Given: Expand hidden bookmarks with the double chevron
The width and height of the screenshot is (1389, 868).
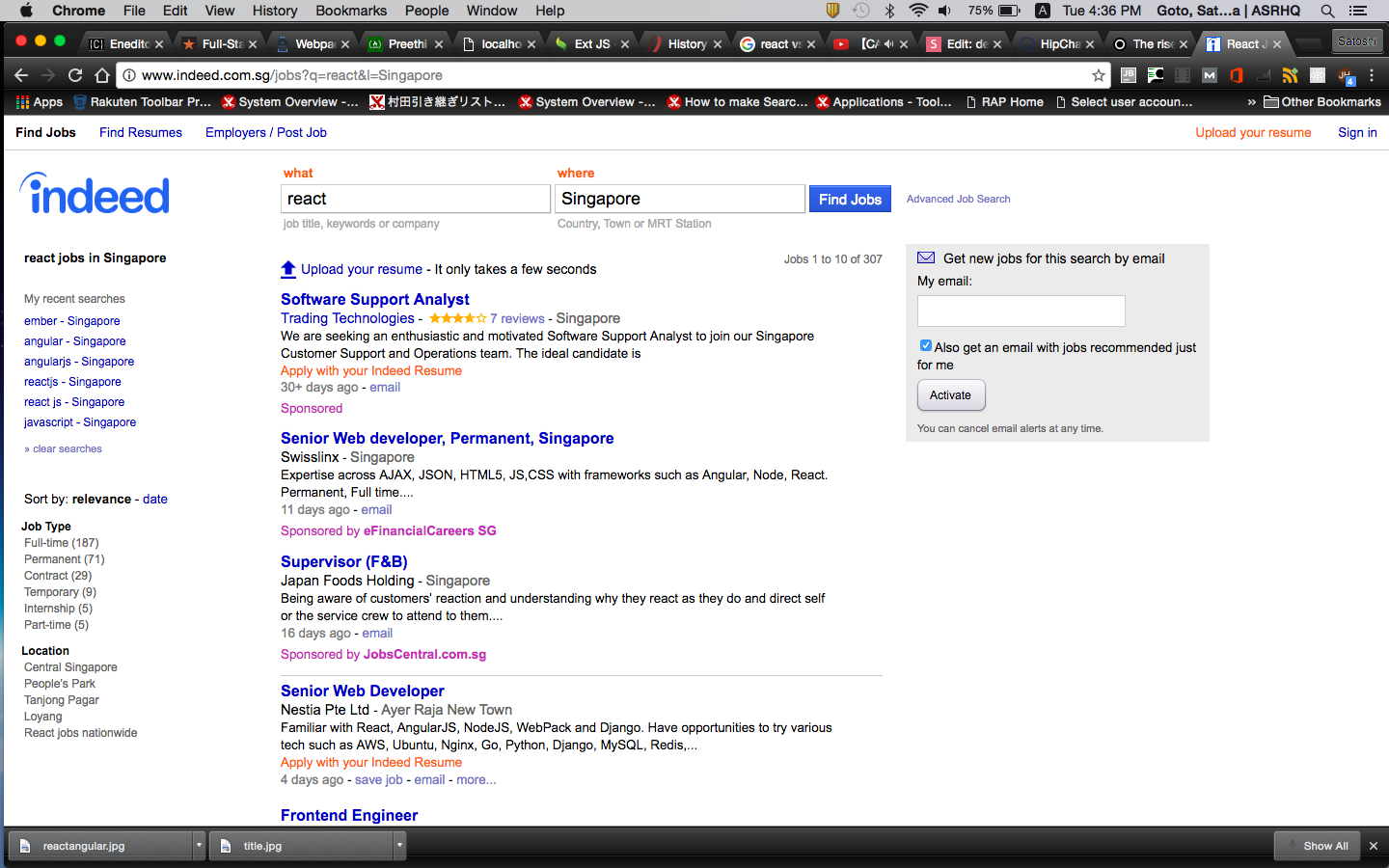Looking at the screenshot, I should pyautogui.click(x=1252, y=102).
